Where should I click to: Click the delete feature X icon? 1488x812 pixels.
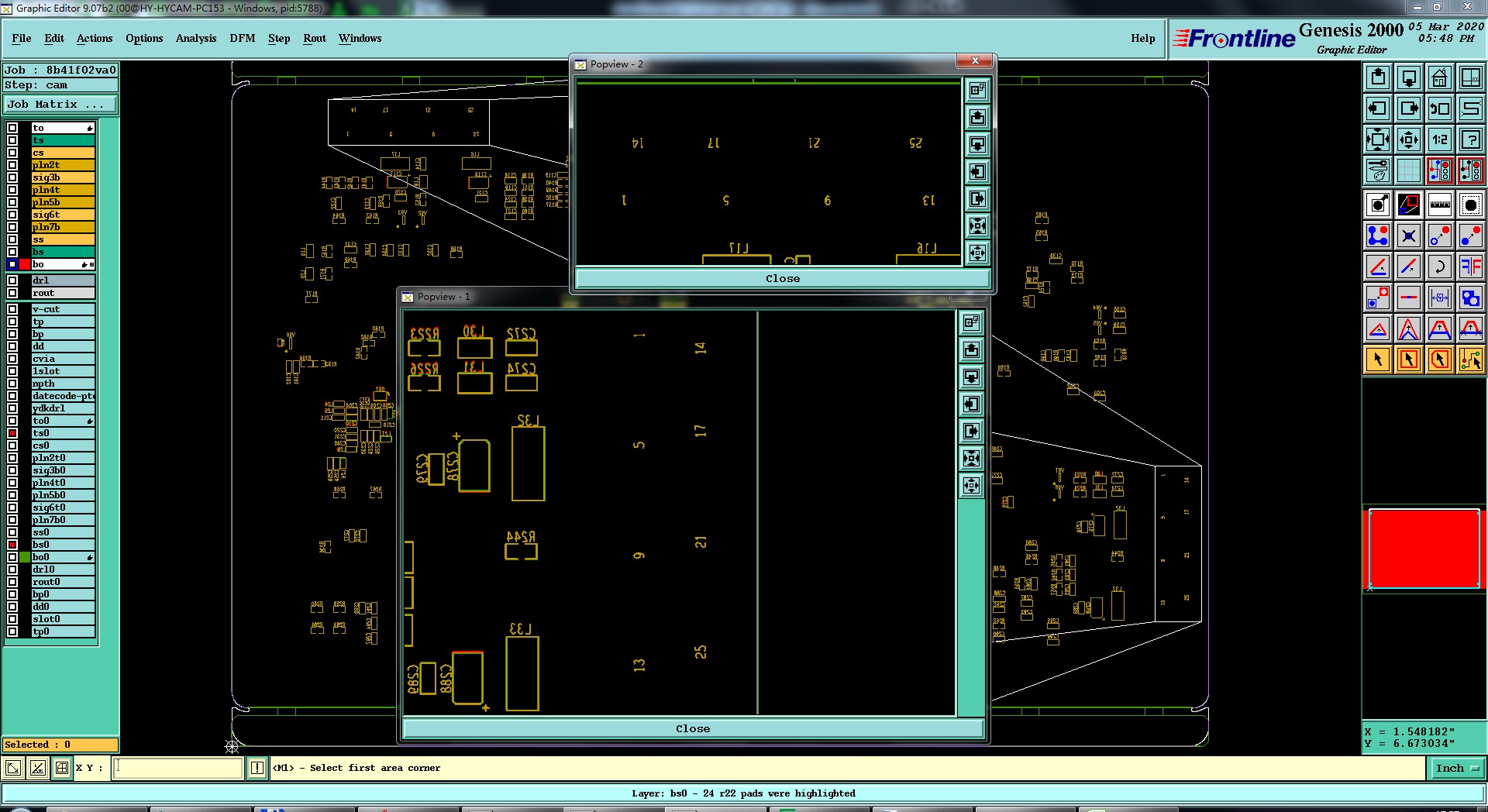pyautogui.click(x=1409, y=236)
